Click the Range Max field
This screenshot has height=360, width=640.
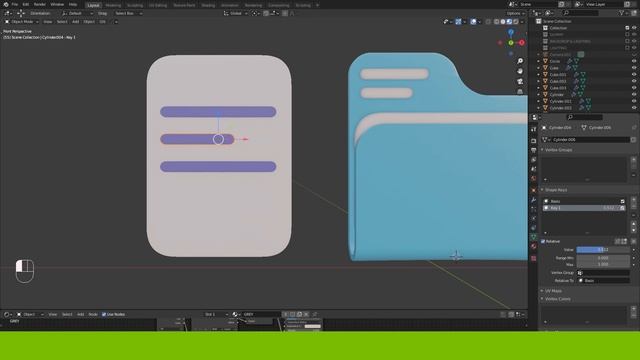pyautogui.click(x=603, y=264)
